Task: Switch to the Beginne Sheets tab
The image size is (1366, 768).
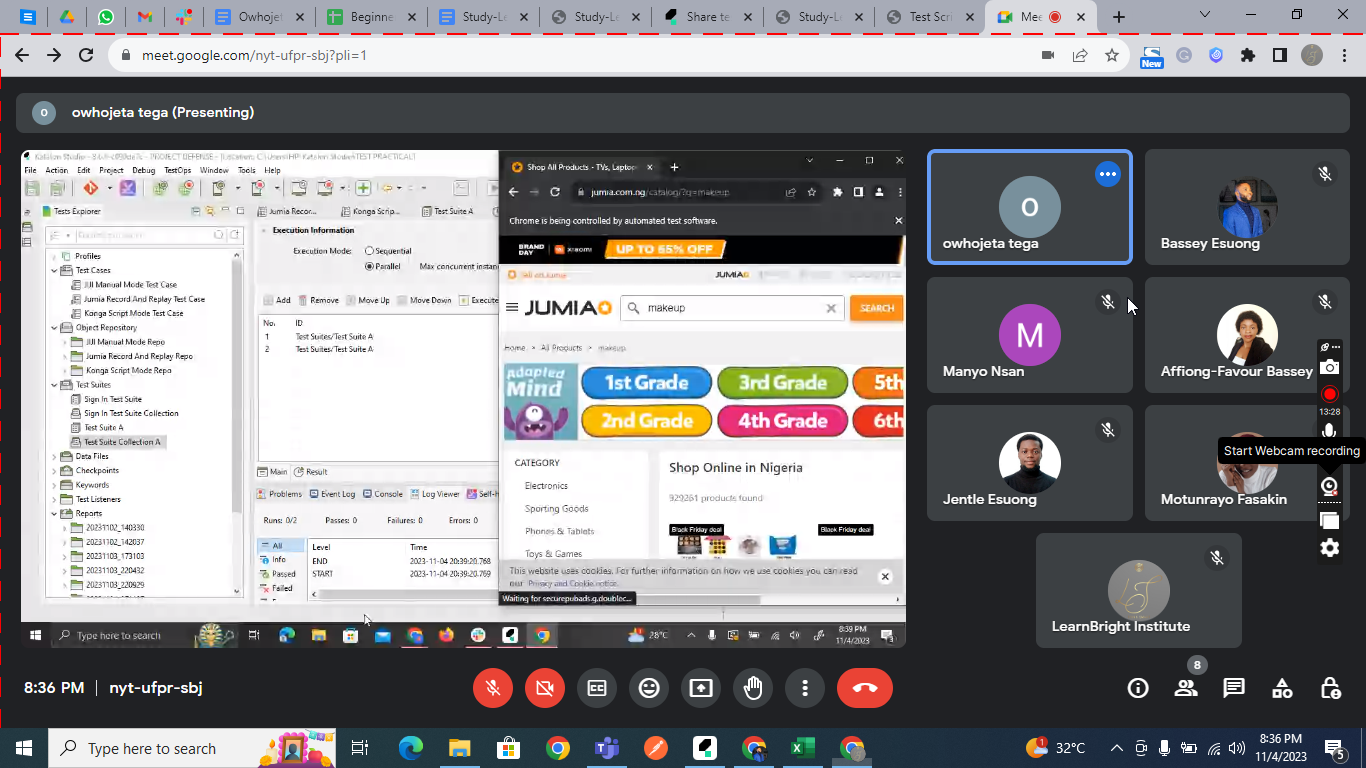Action: pos(371,17)
